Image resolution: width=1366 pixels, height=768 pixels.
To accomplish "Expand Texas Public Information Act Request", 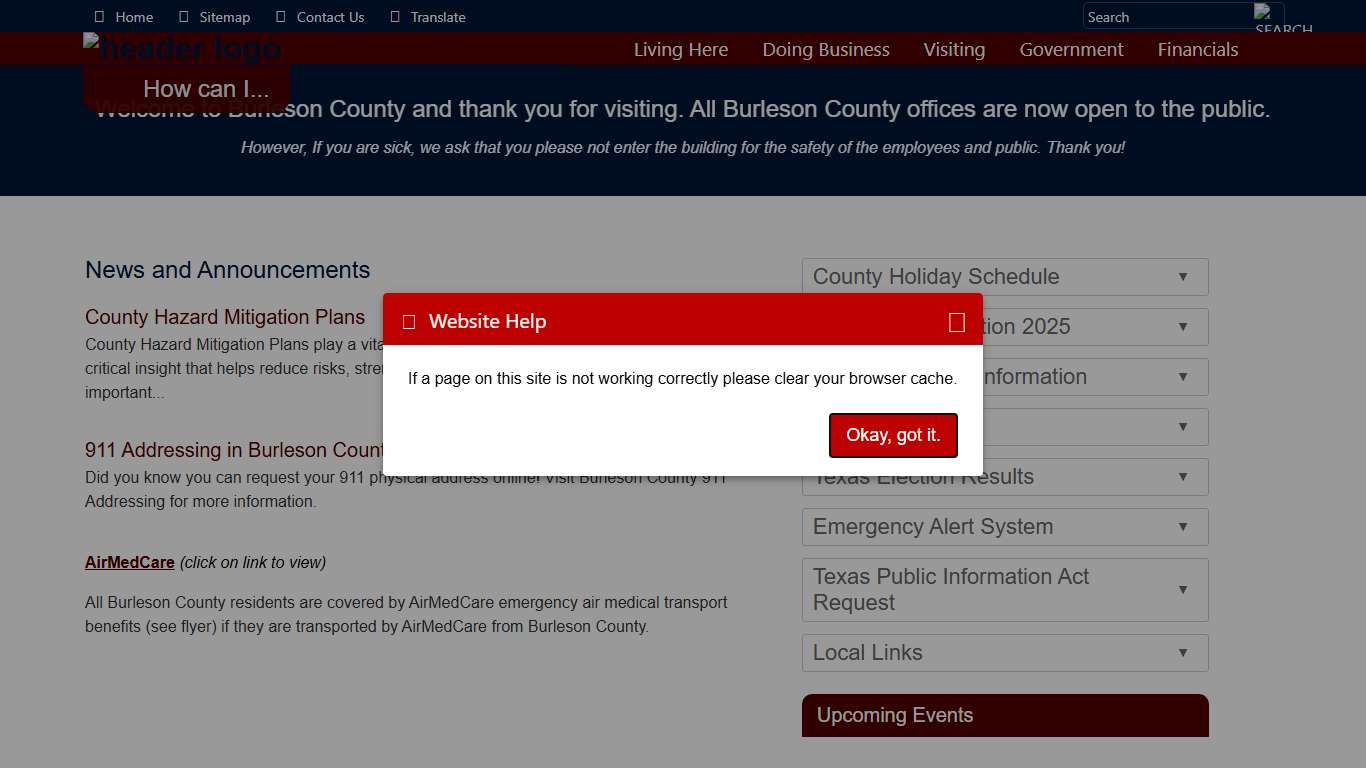I will pos(1004,590).
